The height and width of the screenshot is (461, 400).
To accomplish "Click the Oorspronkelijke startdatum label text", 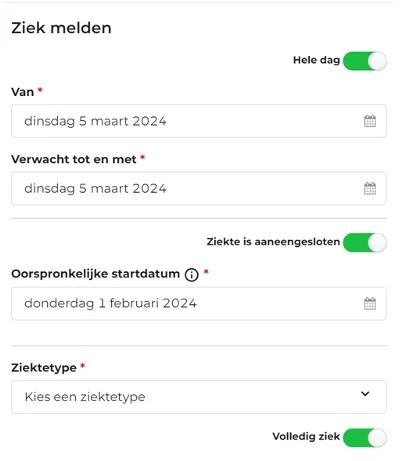I will [x=96, y=274].
